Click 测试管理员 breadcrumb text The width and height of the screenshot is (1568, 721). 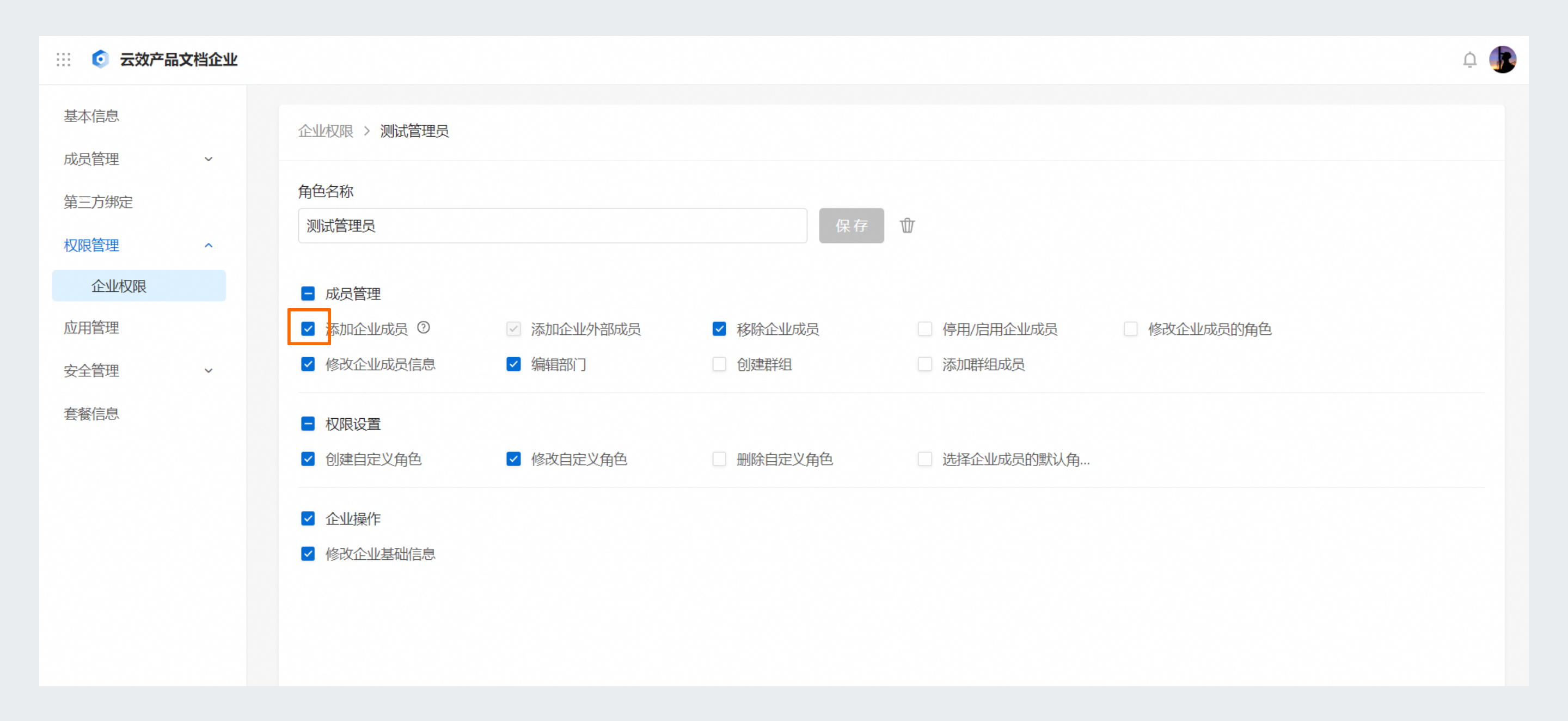(x=414, y=131)
